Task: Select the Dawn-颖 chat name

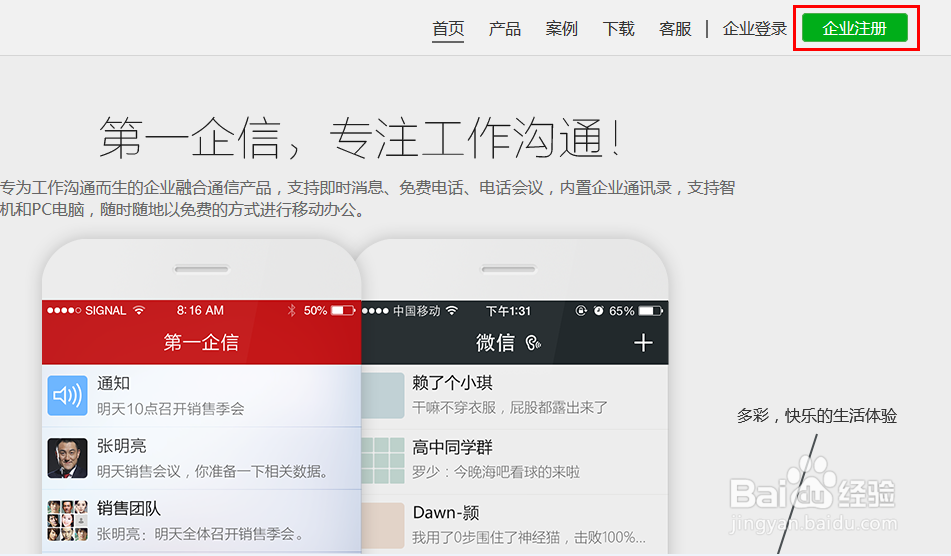Action: coord(446,512)
